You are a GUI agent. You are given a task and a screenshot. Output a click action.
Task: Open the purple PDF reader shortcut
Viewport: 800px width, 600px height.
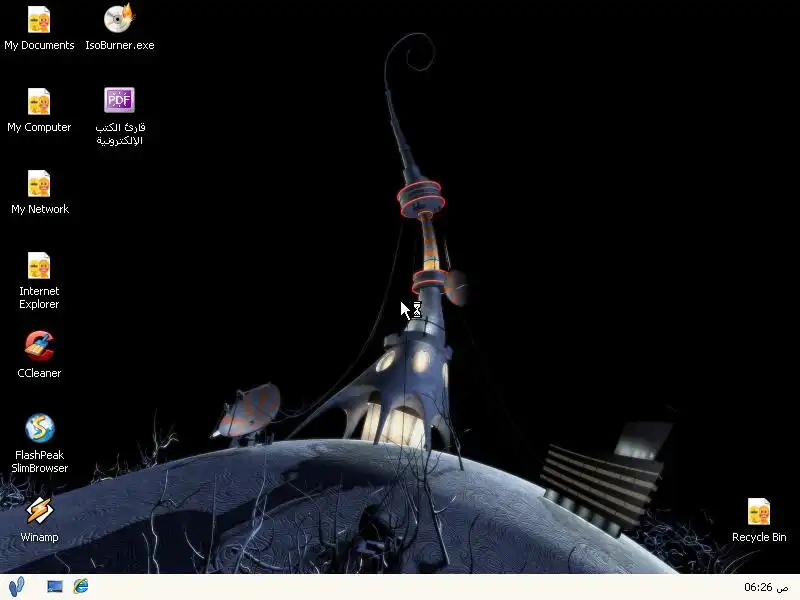click(119, 99)
